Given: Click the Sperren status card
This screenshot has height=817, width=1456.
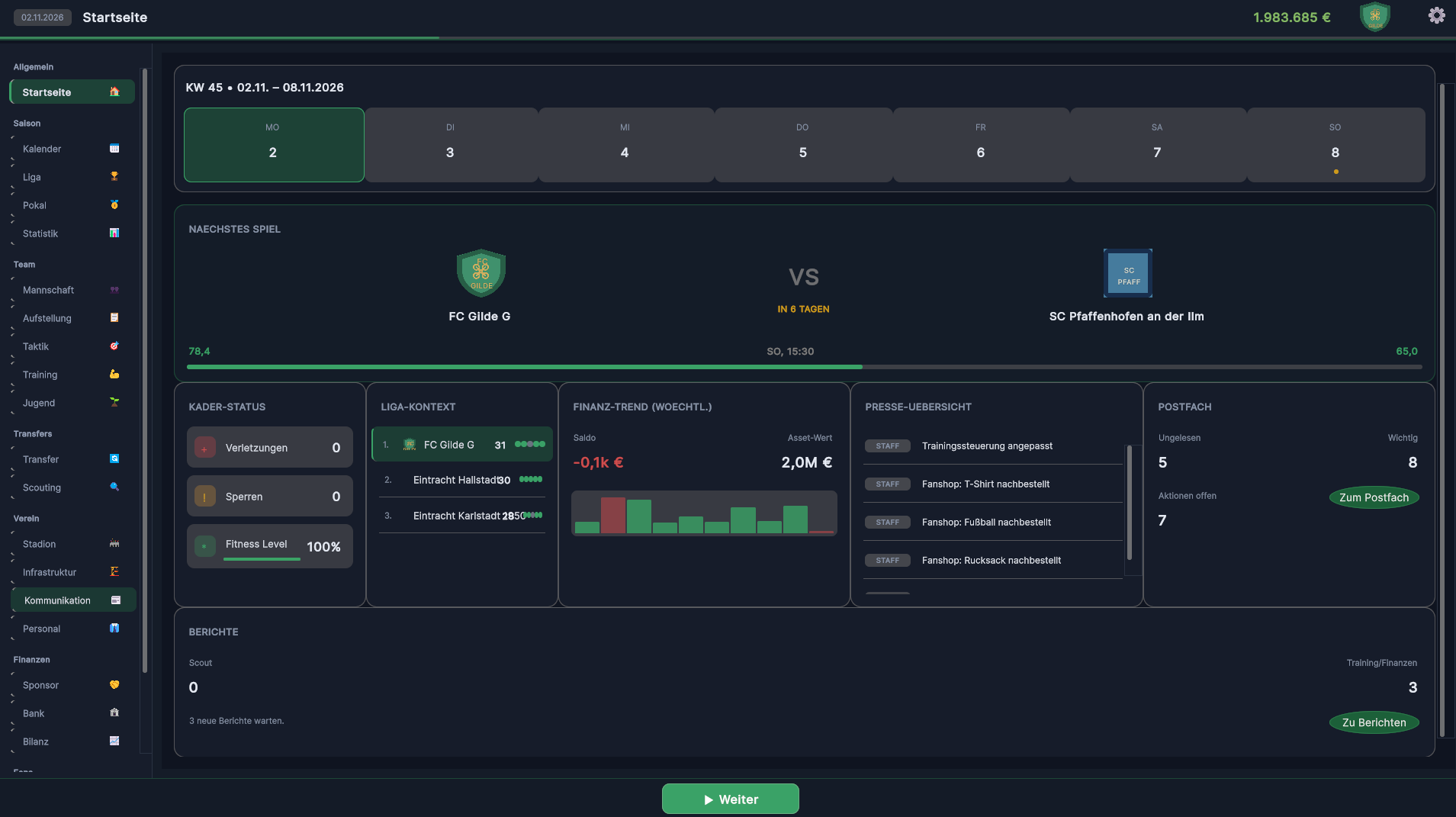Looking at the screenshot, I should tap(270, 496).
